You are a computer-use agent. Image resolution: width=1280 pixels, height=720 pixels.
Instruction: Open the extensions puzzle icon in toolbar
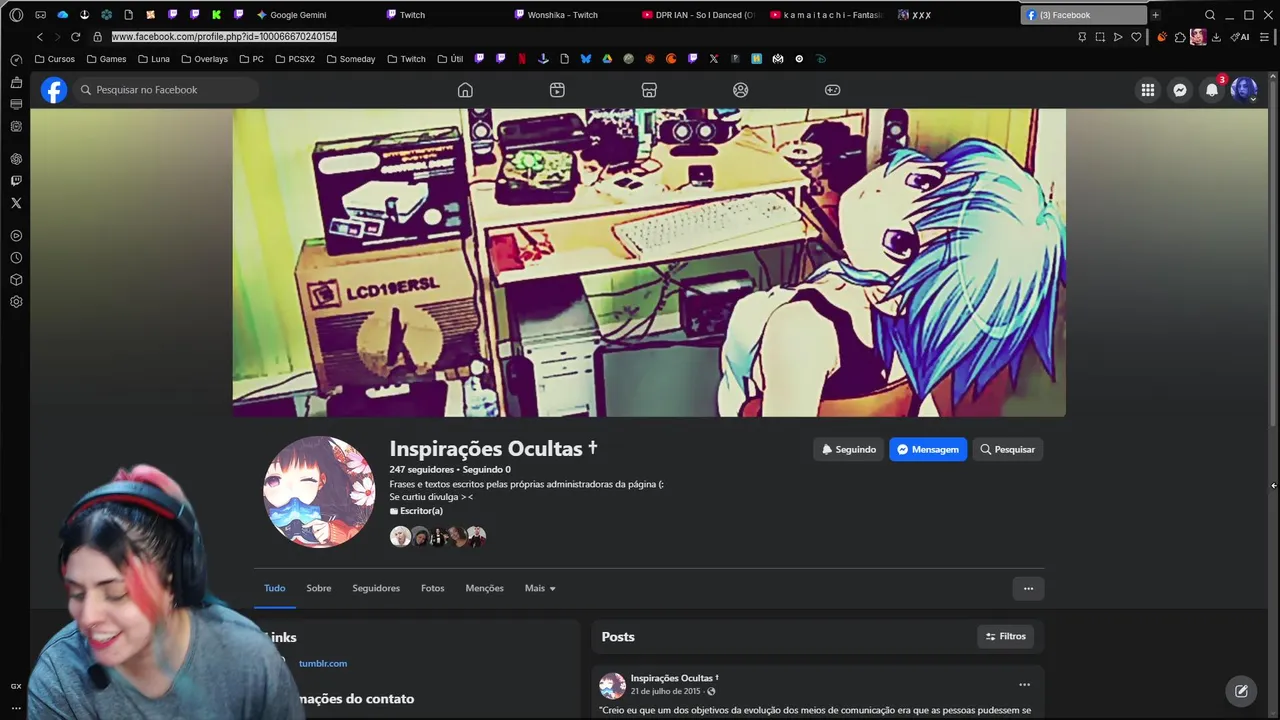pos(1180,37)
